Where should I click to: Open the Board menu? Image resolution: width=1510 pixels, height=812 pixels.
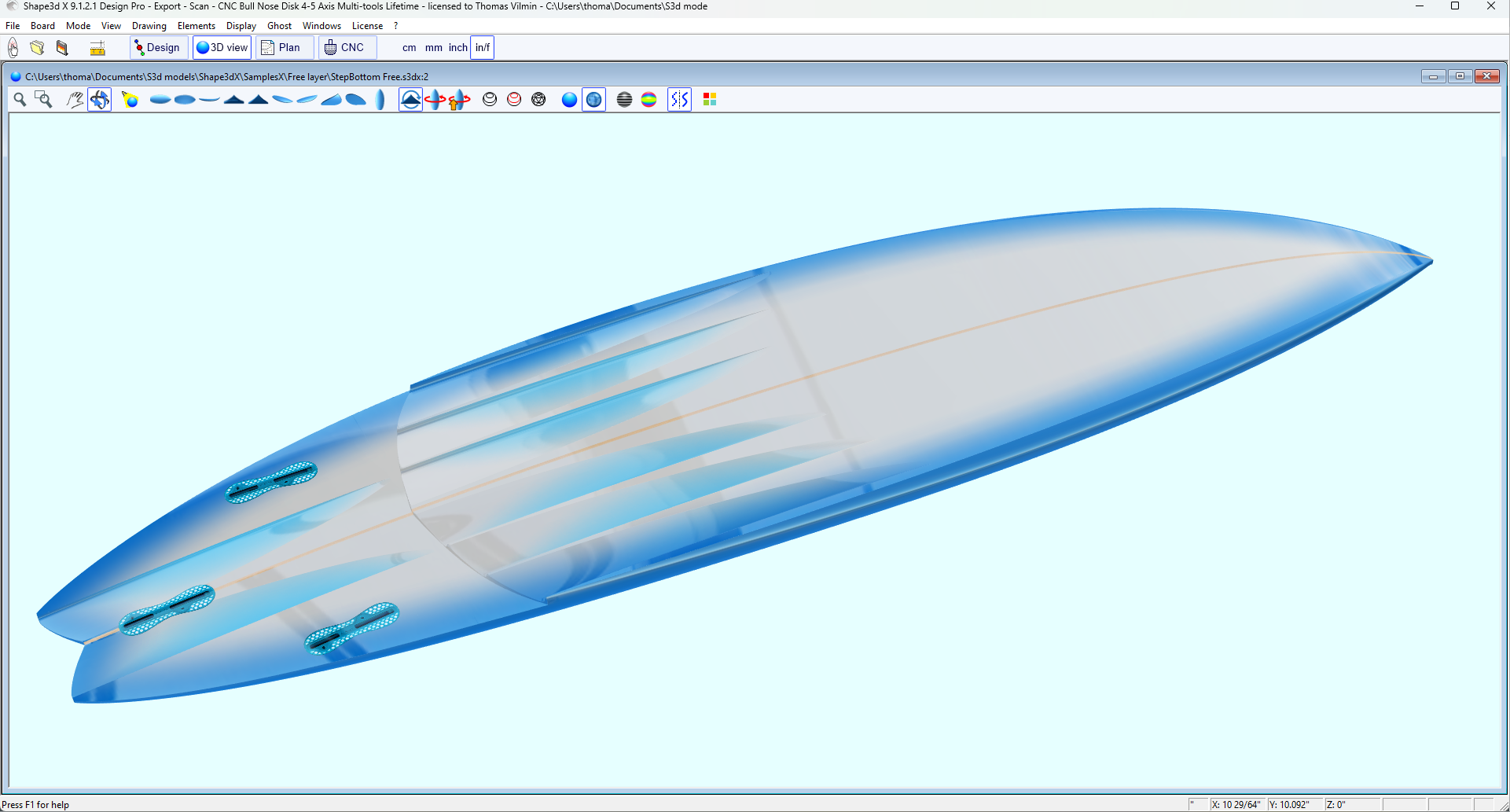(x=42, y=26)
